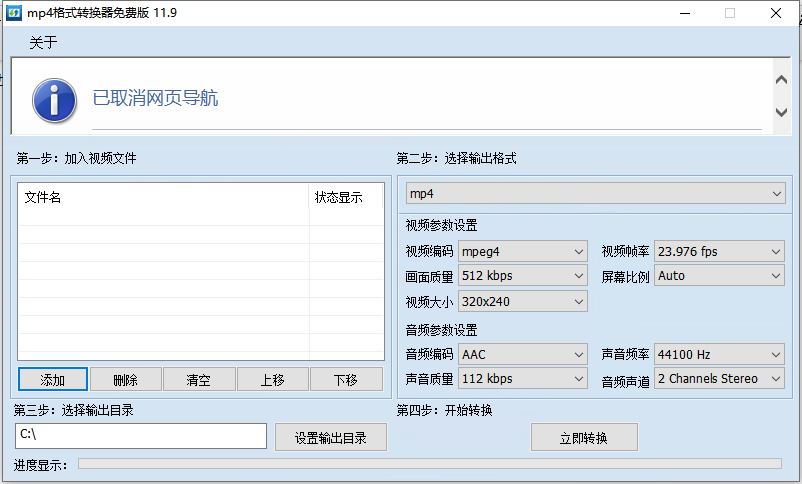
Task: Open the mp4 output format dropdown
Action: 595,193
